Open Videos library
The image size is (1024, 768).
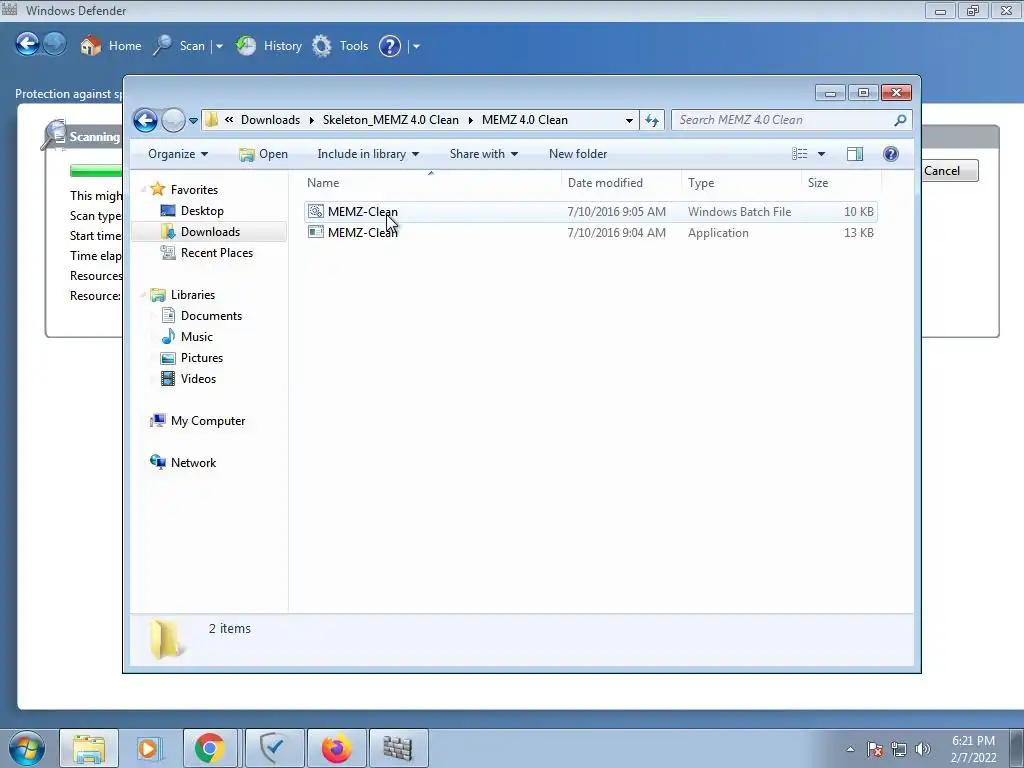[x=198, y=379]
